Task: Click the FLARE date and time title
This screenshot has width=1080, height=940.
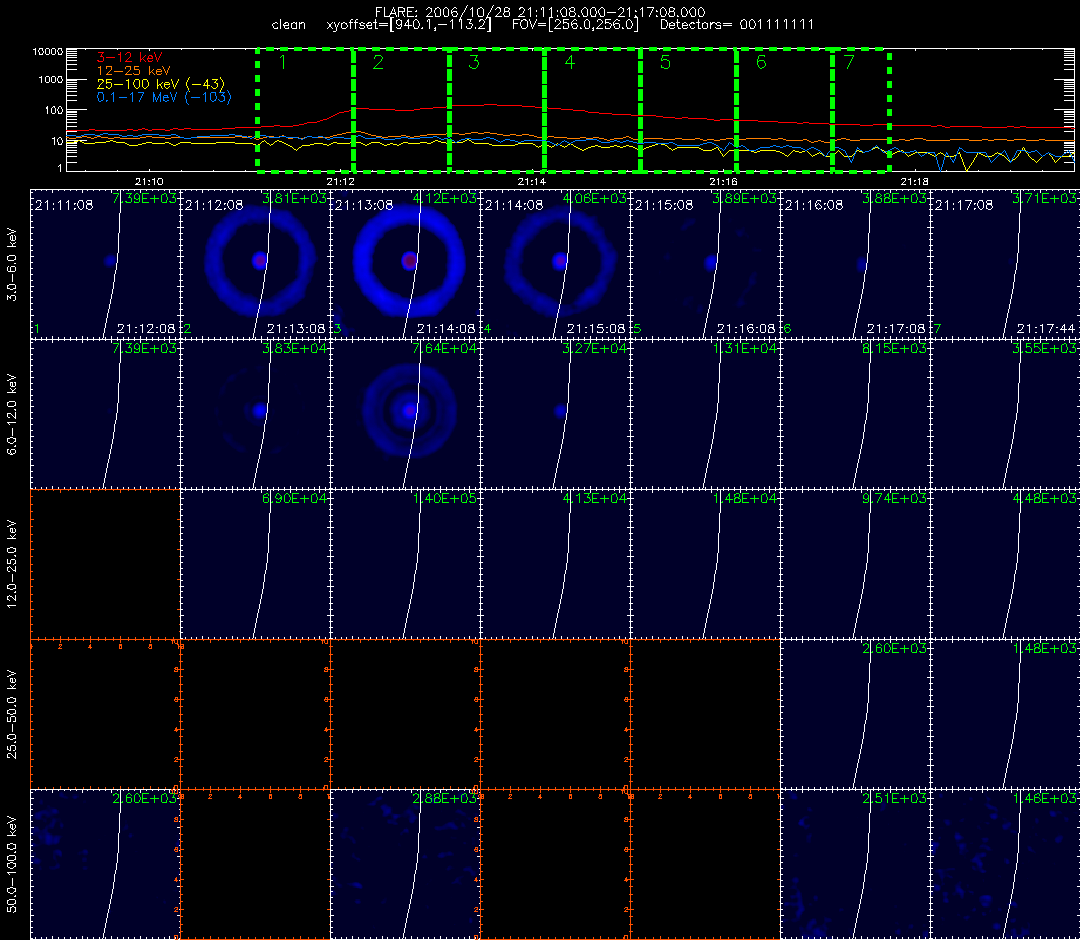Action: pyautogui.click(x=539, y=12)
